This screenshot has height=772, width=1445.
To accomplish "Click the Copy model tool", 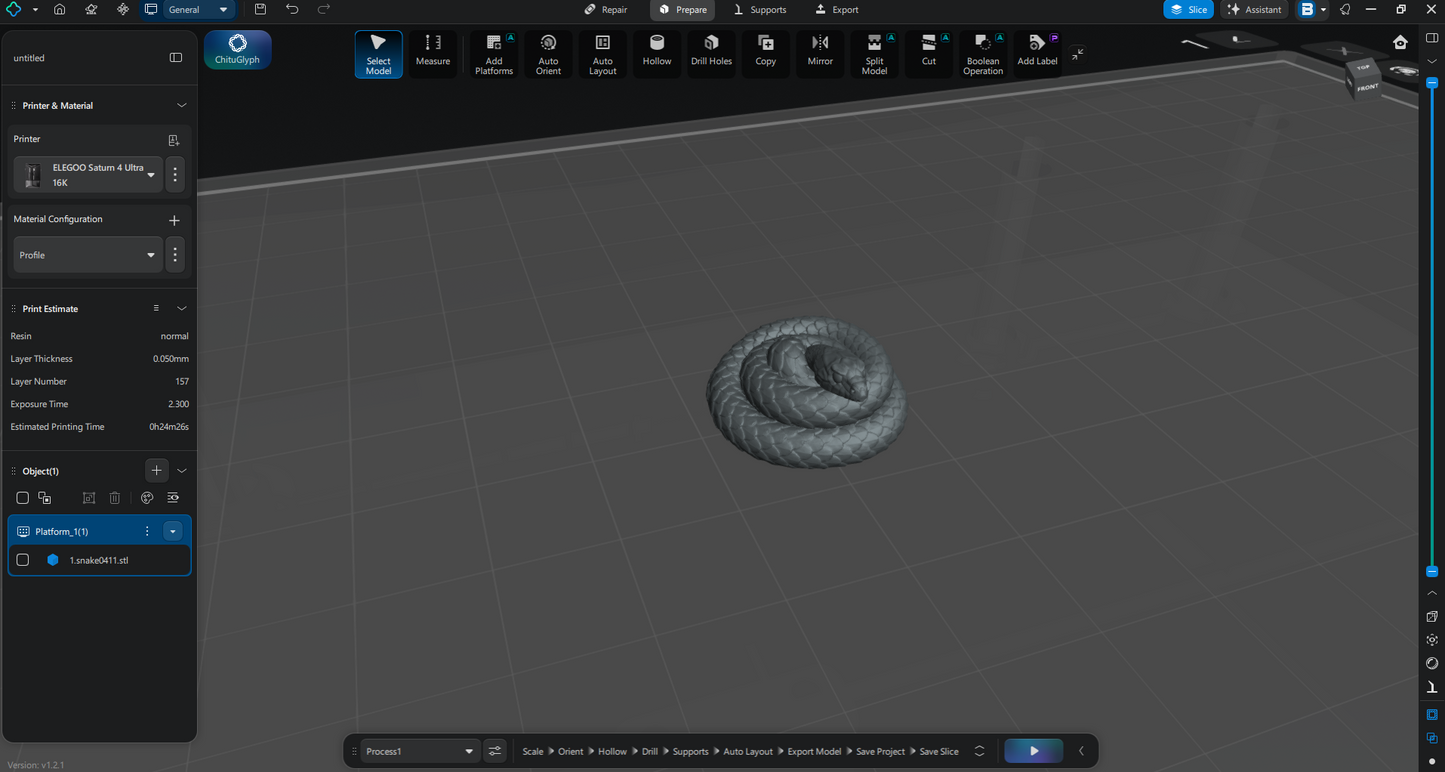I will [x=766, y=54].
